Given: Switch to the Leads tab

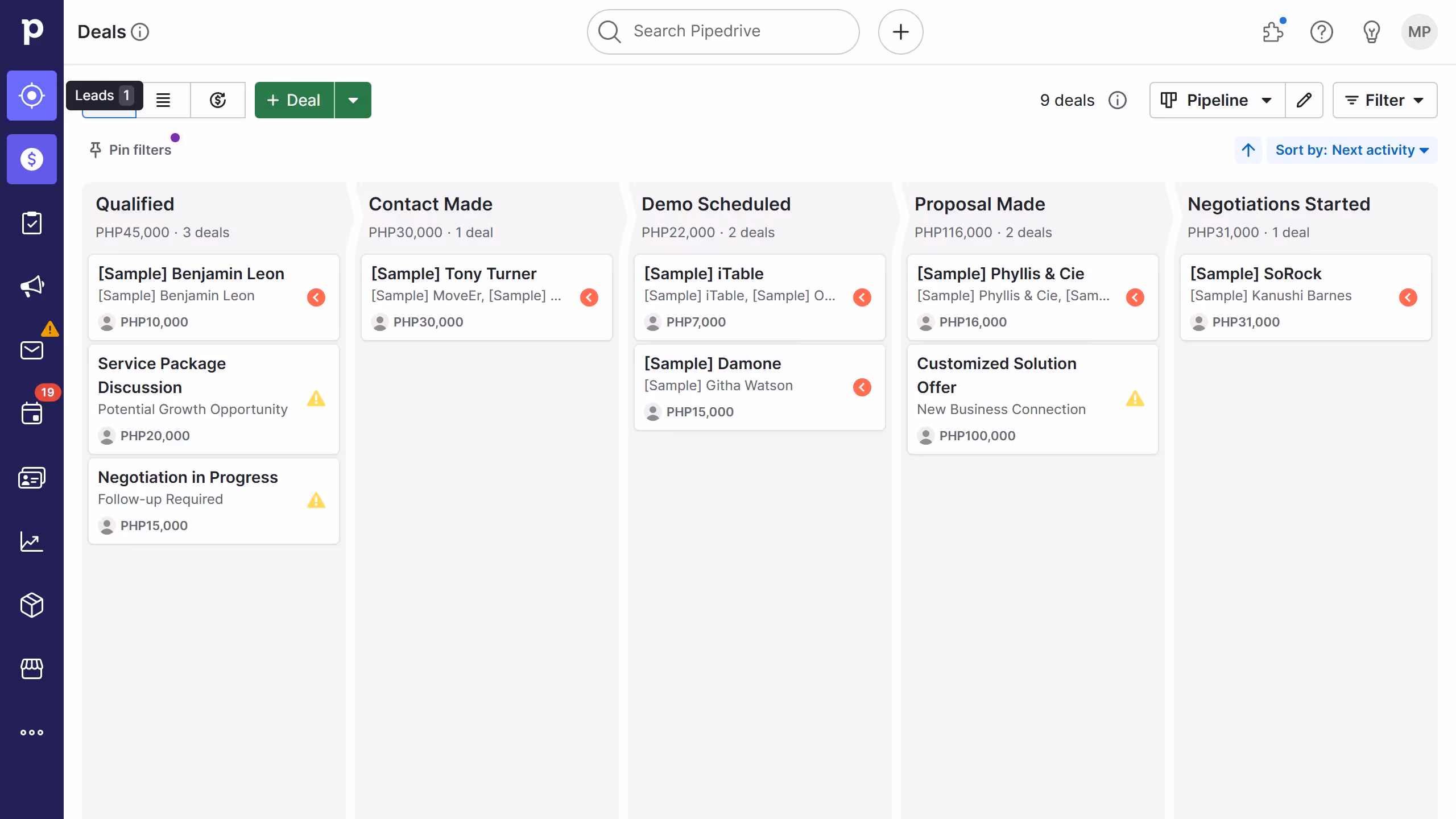Looking at the screenshot, I should point(105,95).
